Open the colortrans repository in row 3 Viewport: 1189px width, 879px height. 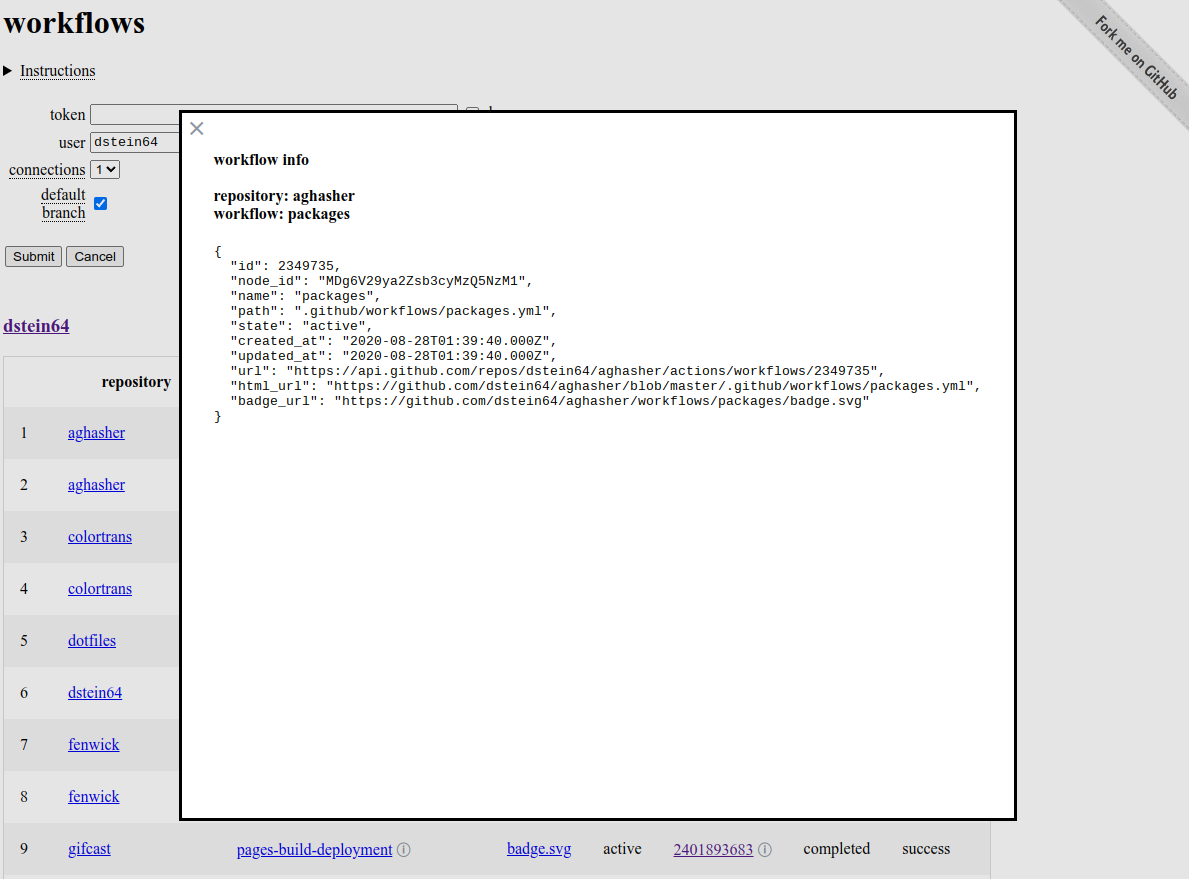coord(99,536)
